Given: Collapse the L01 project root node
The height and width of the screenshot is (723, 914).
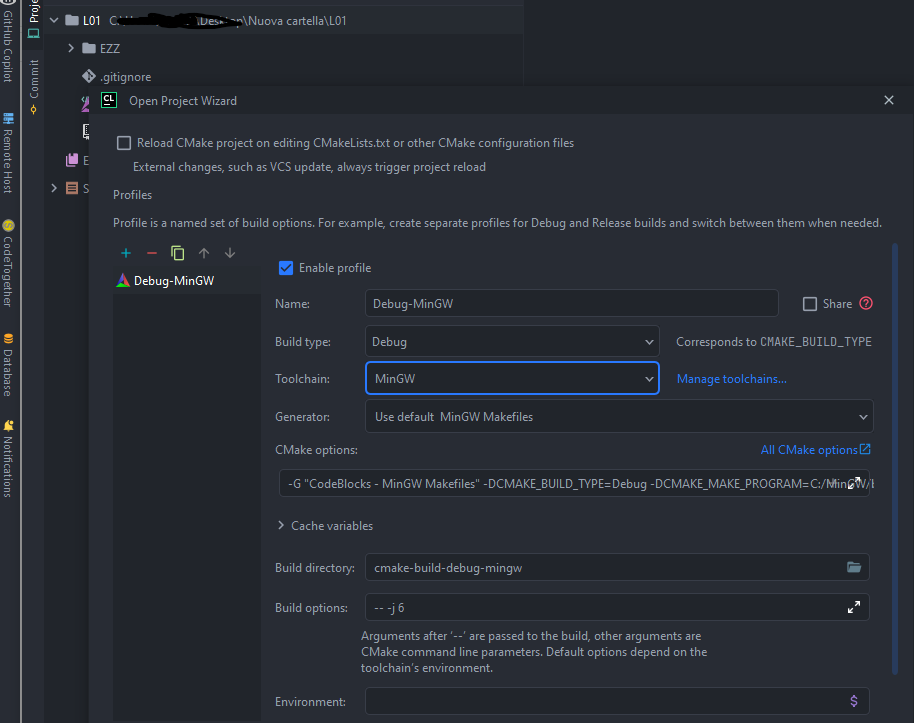Looking at the screenshot, I should [54, 20].
